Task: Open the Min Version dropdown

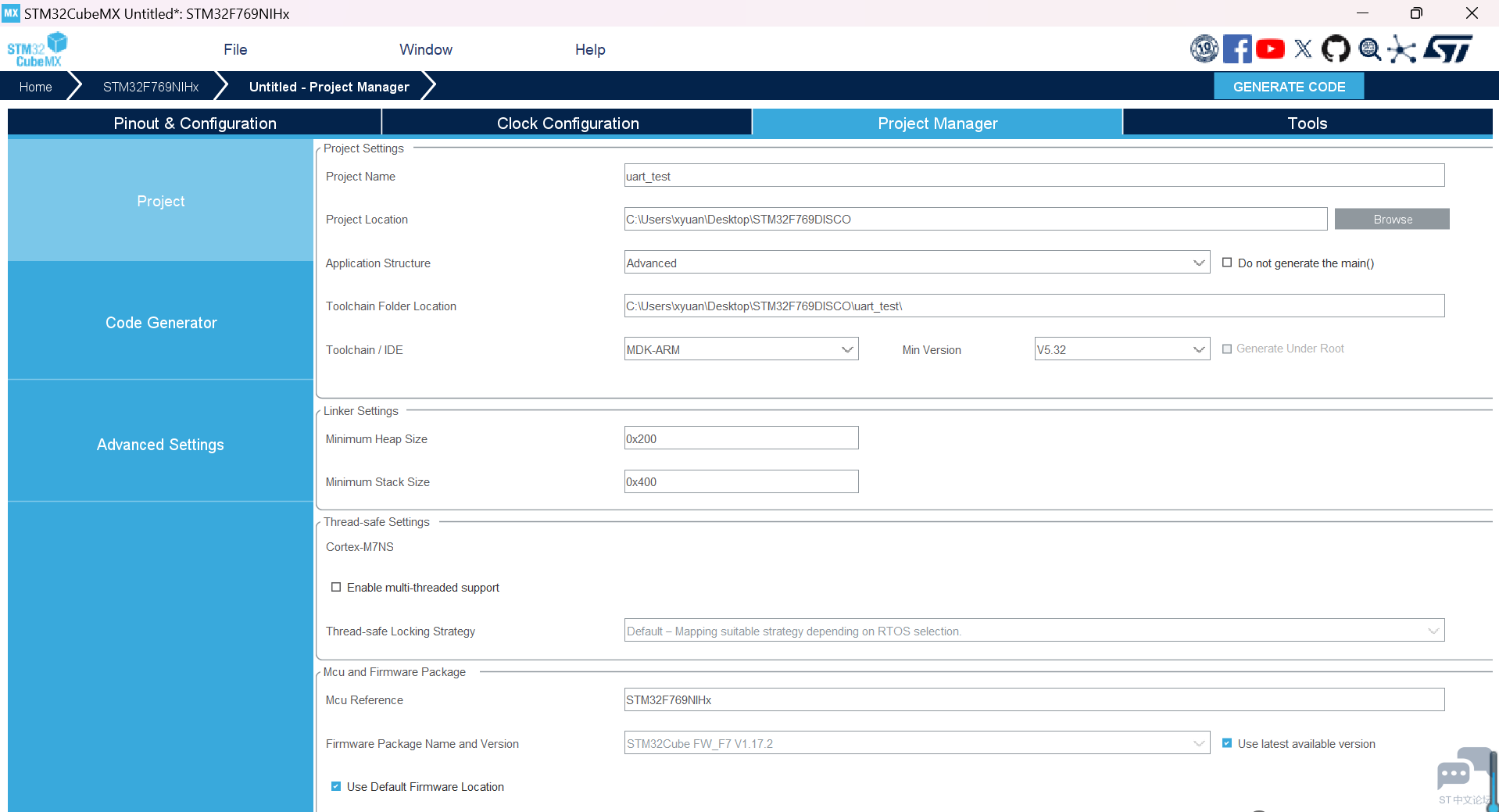Action: (1122, 349)
